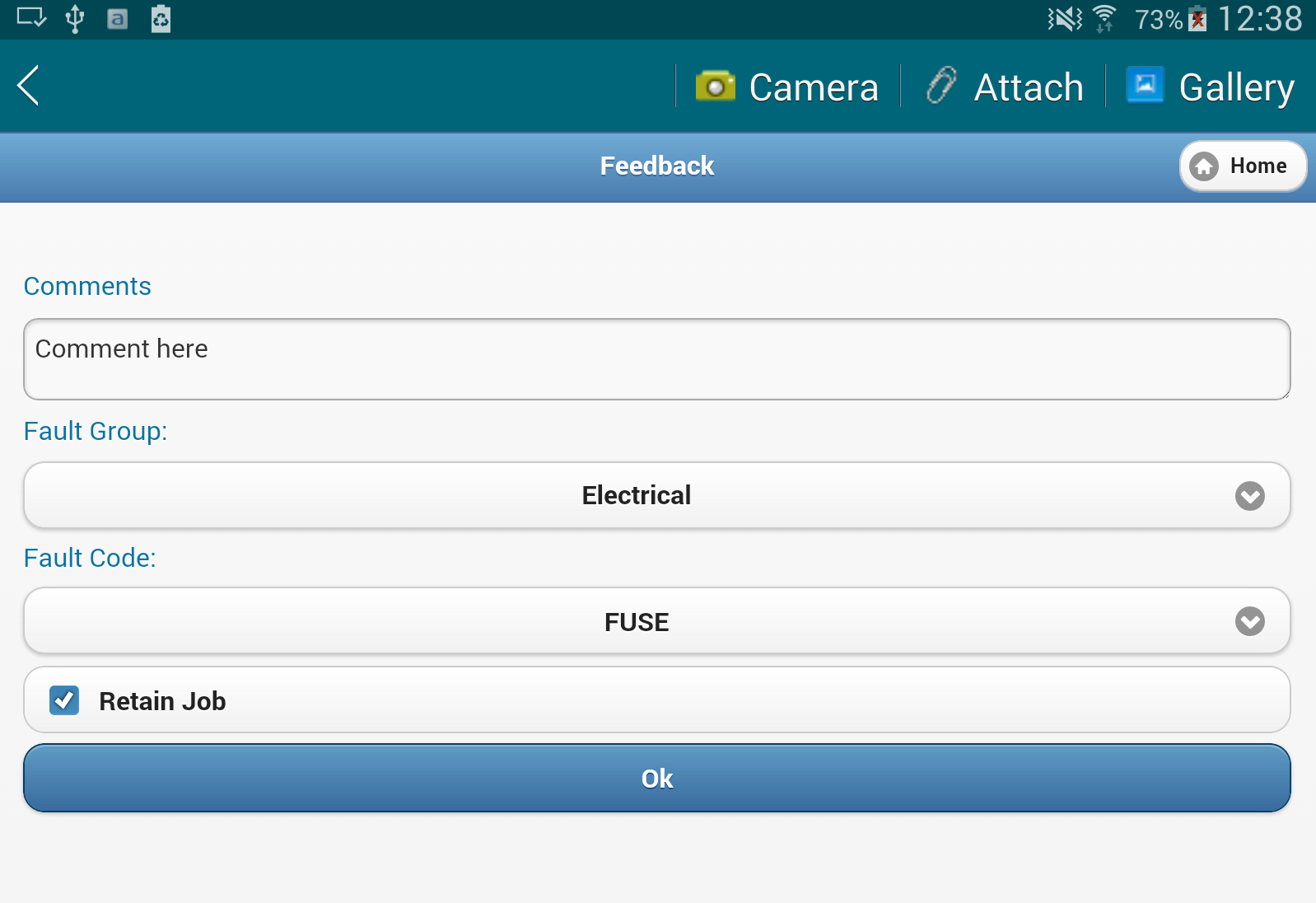The image size is (1316, 903).
Task: Tap the Attach paperclip icon
Action: pos(941,86)
